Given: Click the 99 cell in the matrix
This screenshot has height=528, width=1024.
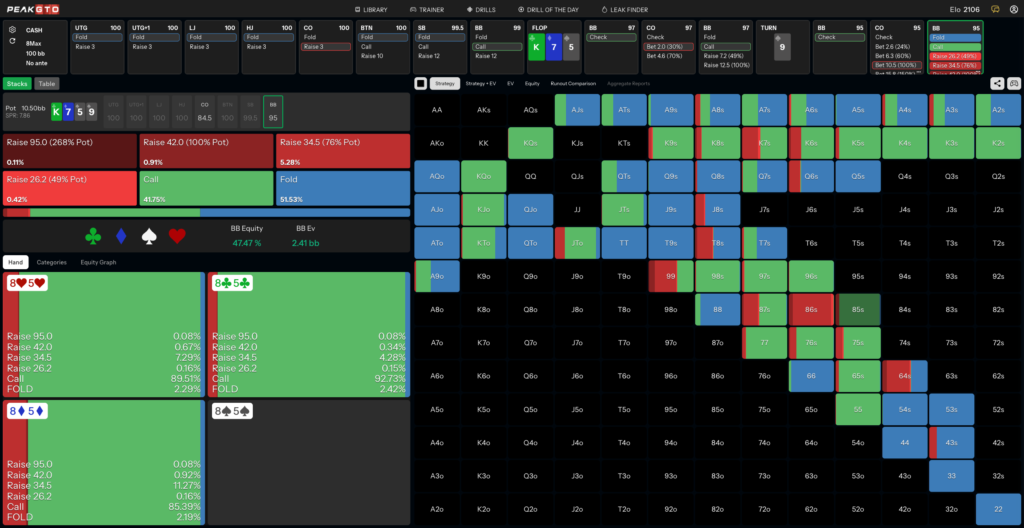Looking at the screenshot, I should tap(671, 276).
